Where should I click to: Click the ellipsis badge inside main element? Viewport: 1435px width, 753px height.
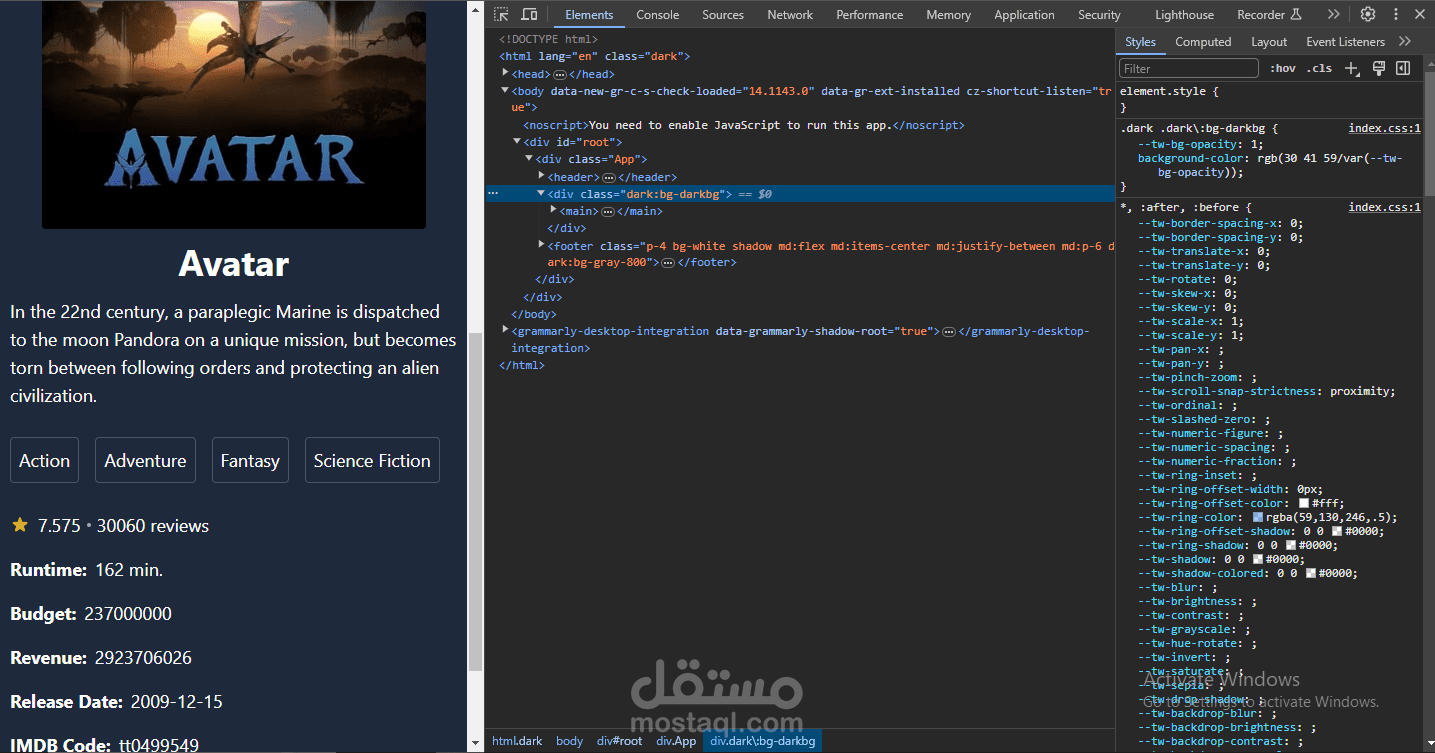pos(607,212)
